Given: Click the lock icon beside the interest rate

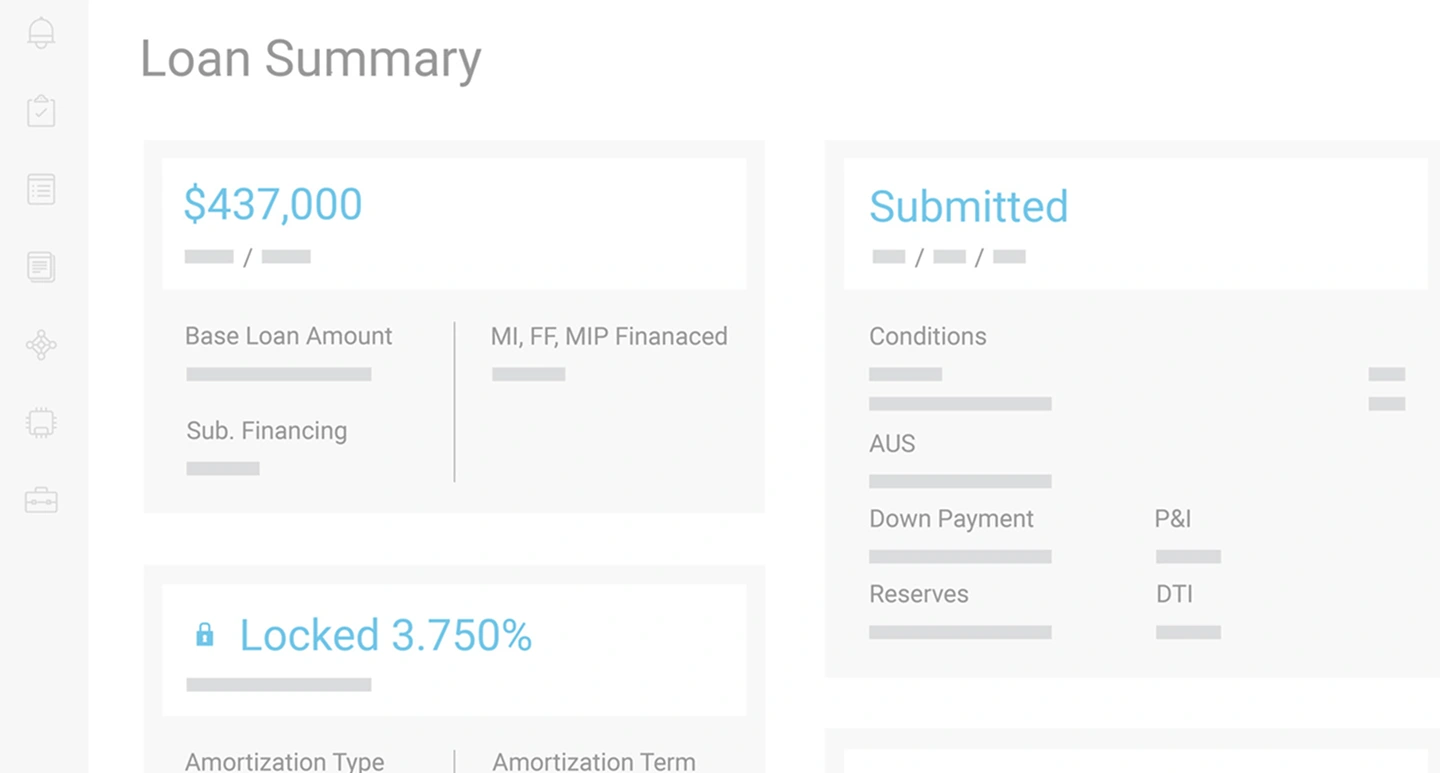Looking at the screenshot, I should (207, 634).
